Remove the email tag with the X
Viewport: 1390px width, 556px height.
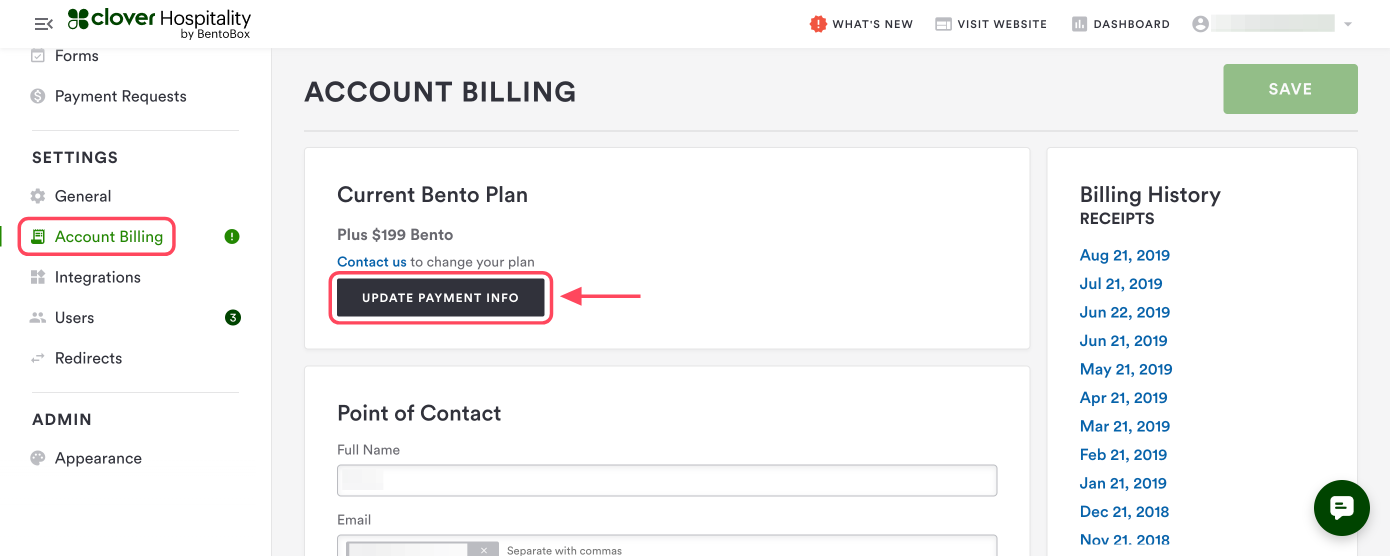tap(483, 550)
